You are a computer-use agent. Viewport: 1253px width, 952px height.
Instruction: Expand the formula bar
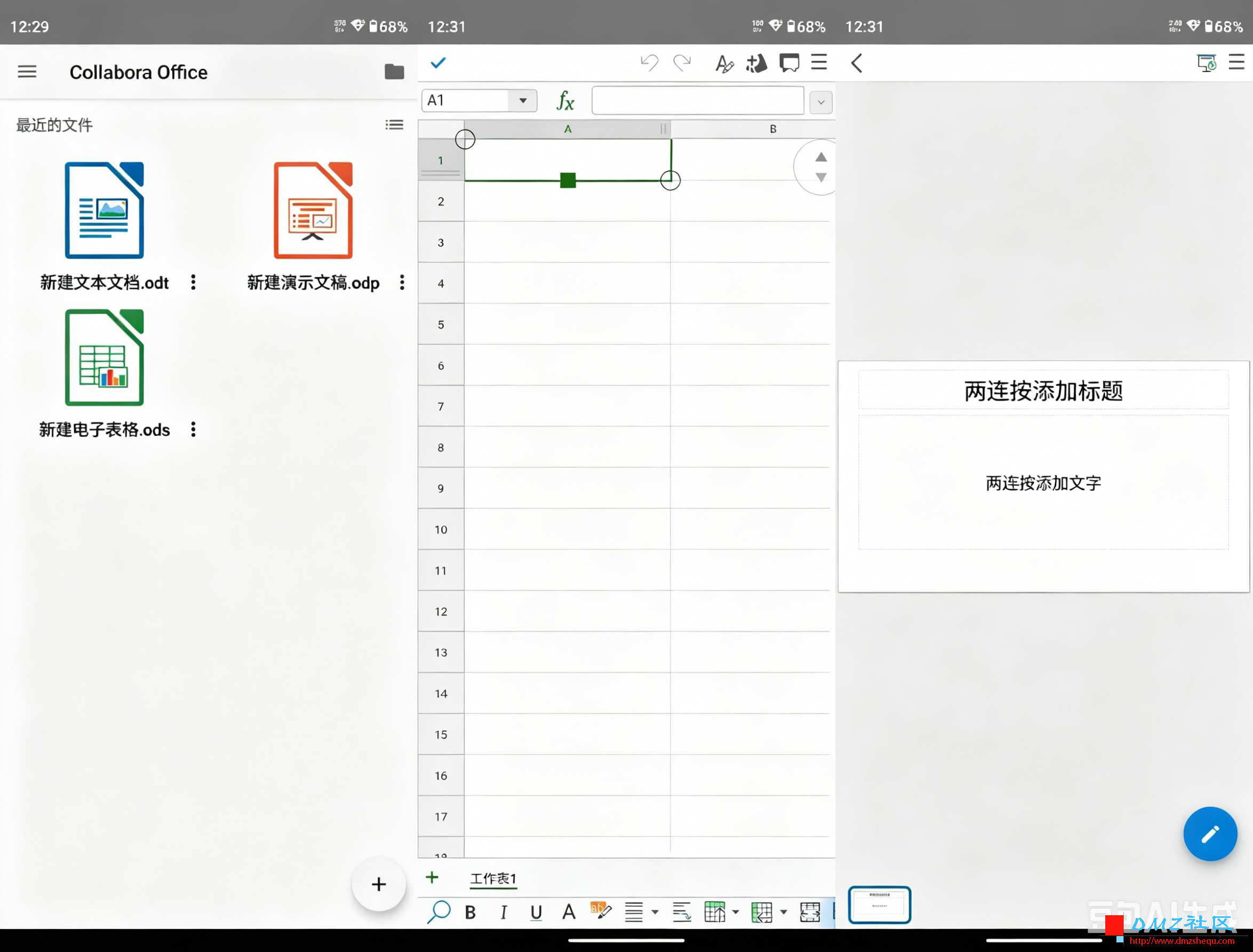[820, 102]
